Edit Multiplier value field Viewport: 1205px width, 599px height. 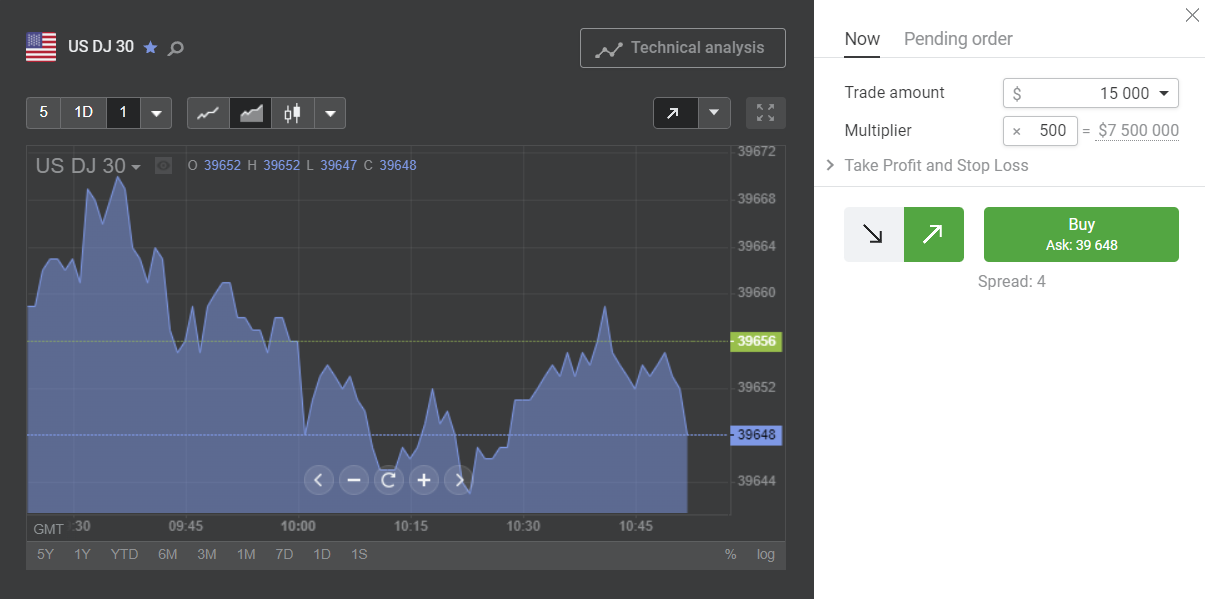1040,131
